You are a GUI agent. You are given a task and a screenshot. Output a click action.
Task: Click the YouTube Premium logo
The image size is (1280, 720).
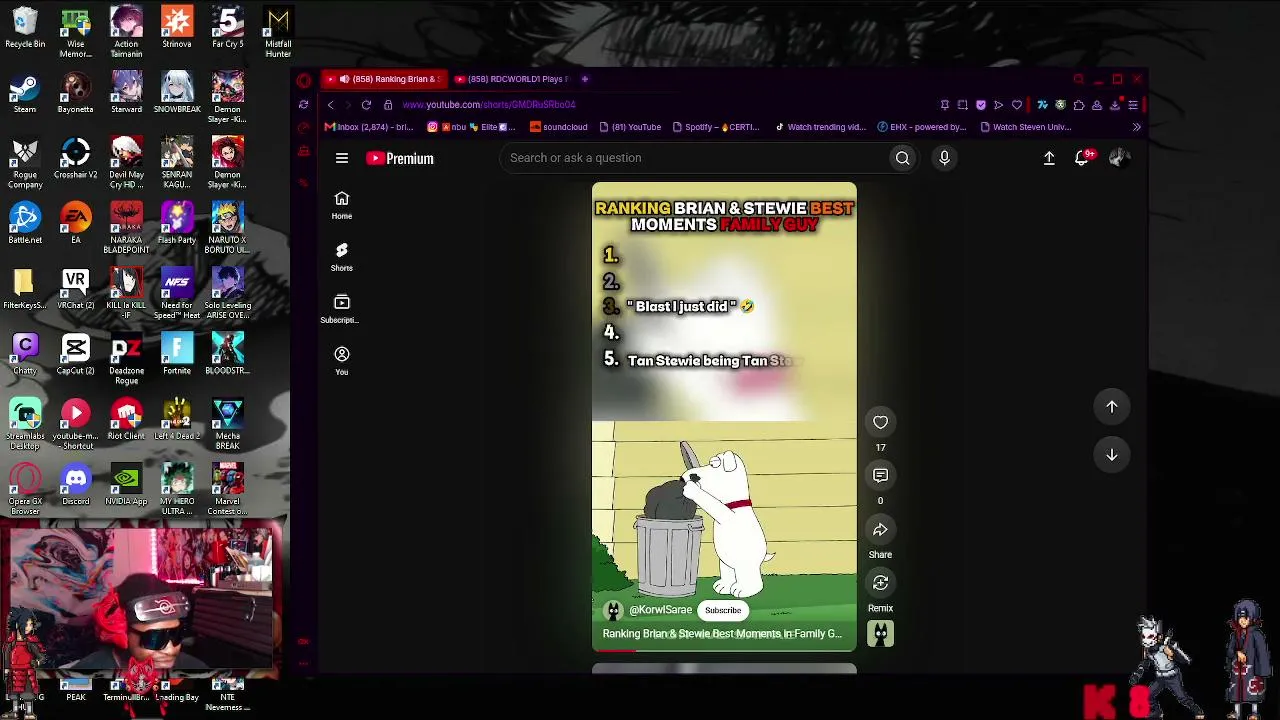pos(400,158)
